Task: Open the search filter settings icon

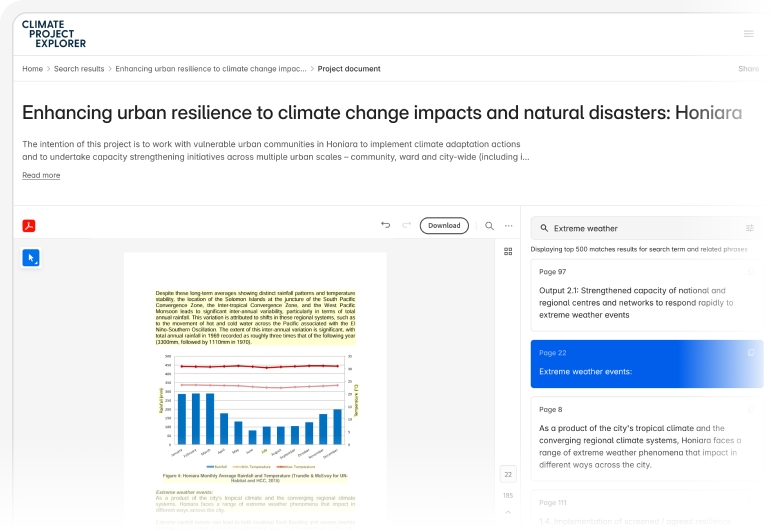Action: tap(750, 228)
